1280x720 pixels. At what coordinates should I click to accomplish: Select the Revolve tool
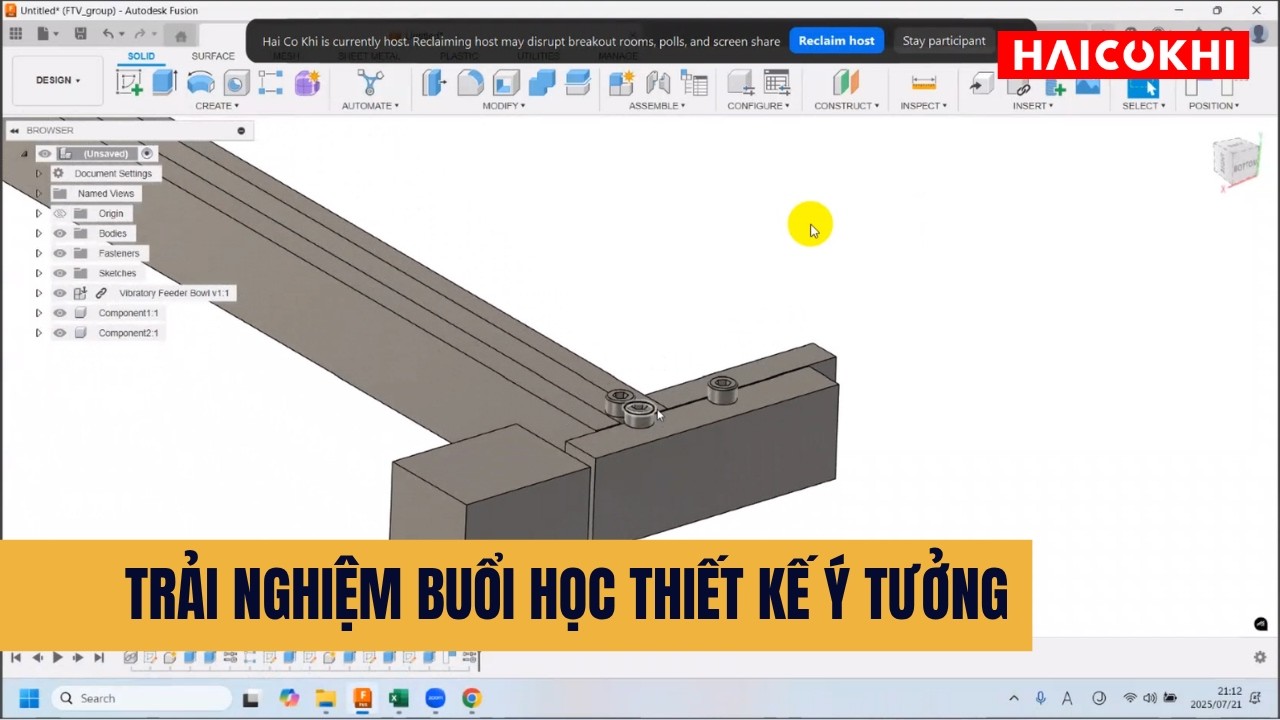pyautogui.click(x=201, y=82)
